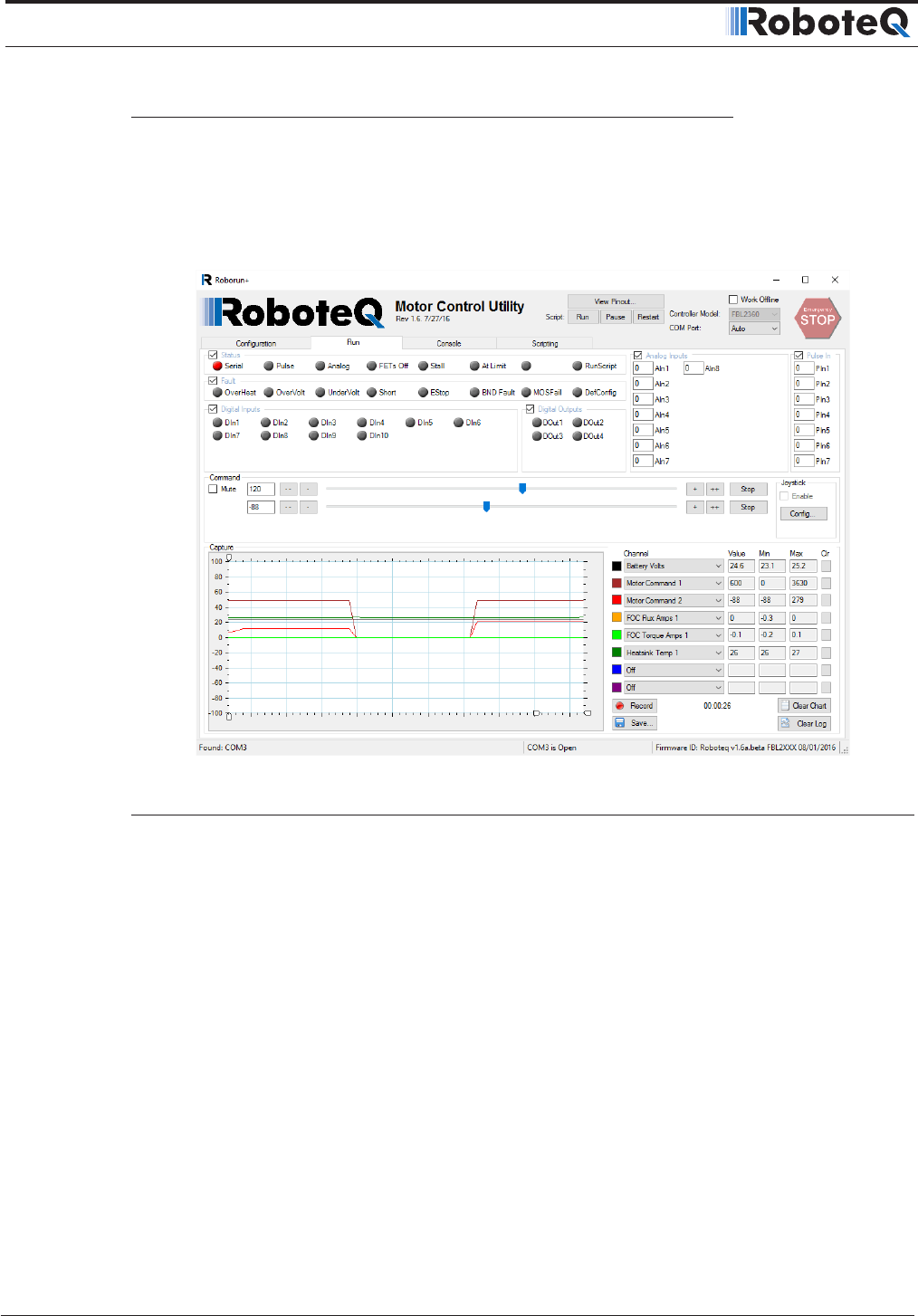Click the EStop fault indicator
This screenshot has height=1316, width=918.
click(423, 392)
